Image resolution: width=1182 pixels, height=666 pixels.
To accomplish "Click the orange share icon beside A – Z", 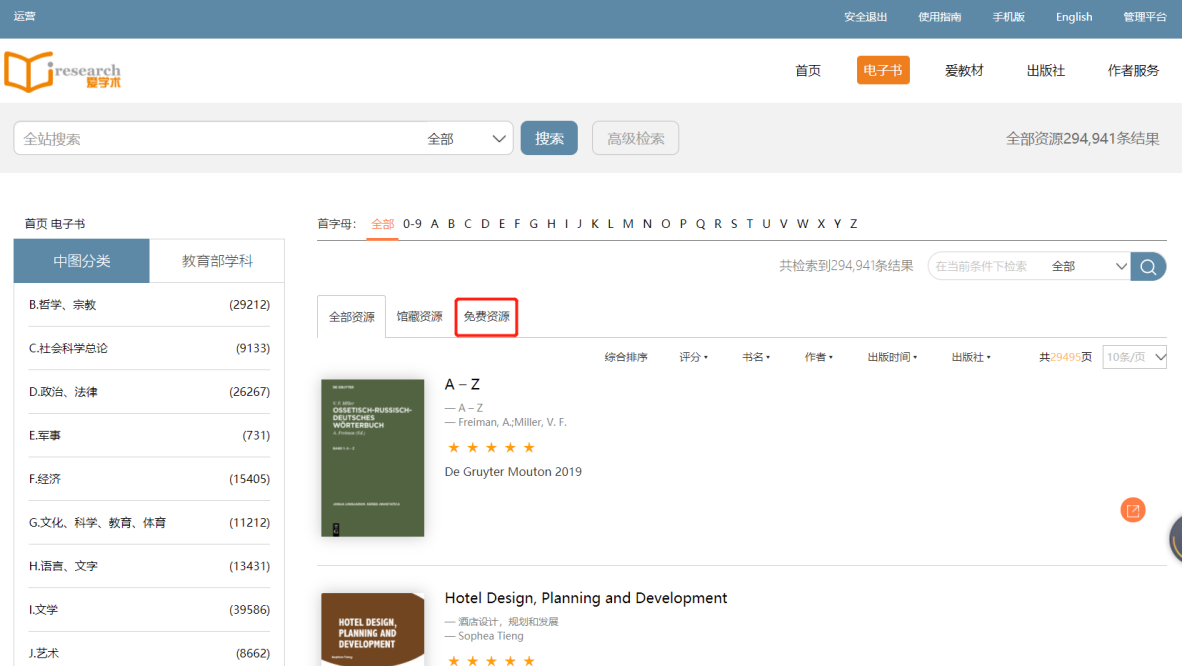I will 1132,510.
